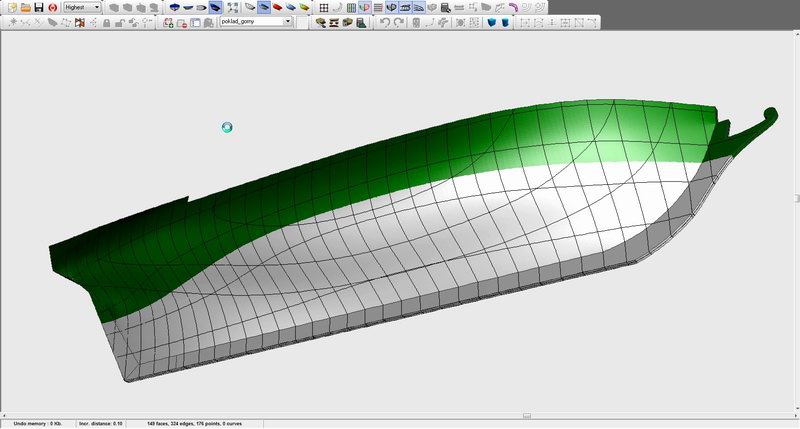Click the Redo arrow icon
This screenshot has height=429, width=800.
(x=399, y=22)
